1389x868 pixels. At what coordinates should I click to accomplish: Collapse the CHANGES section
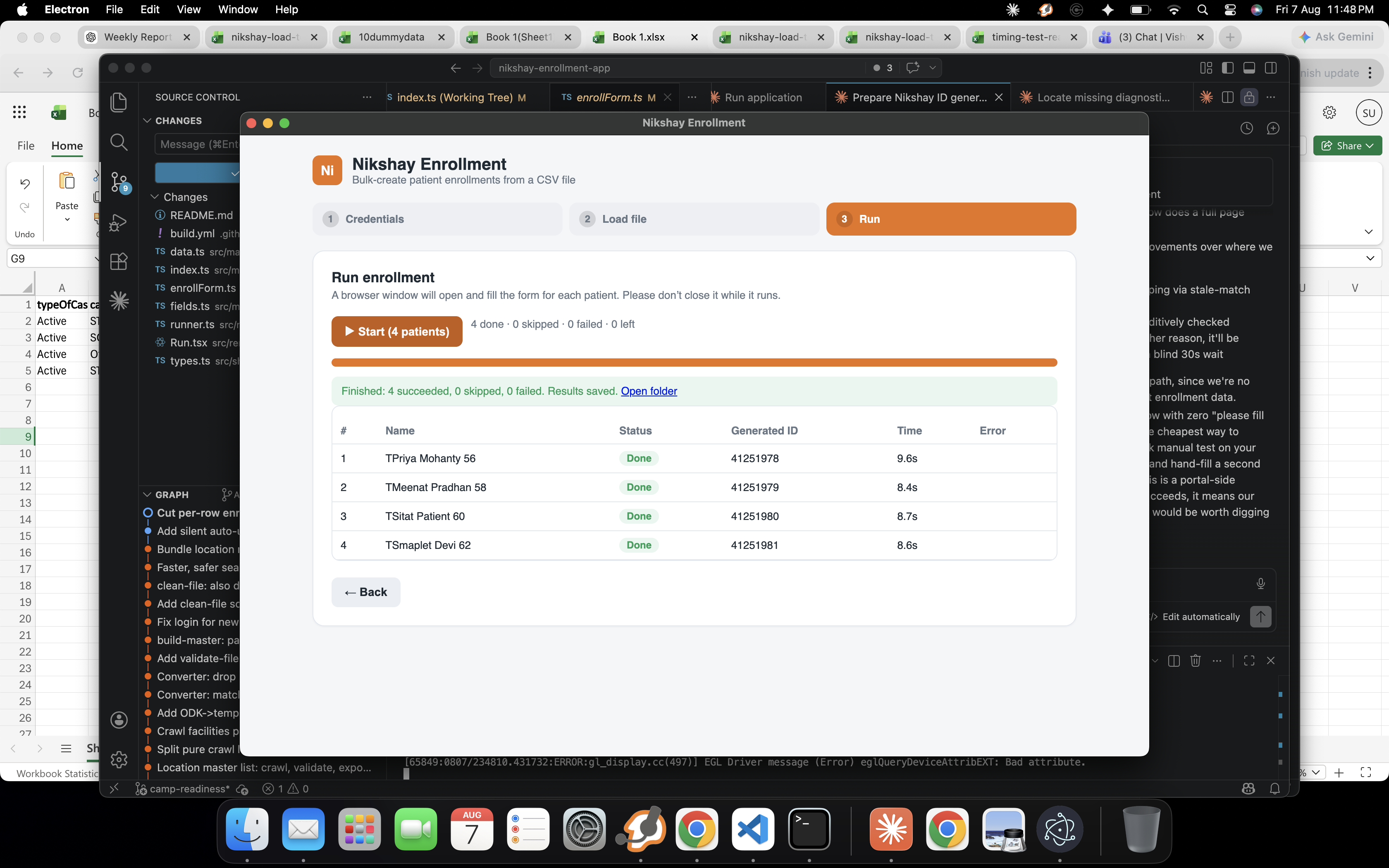coord(147,121)
